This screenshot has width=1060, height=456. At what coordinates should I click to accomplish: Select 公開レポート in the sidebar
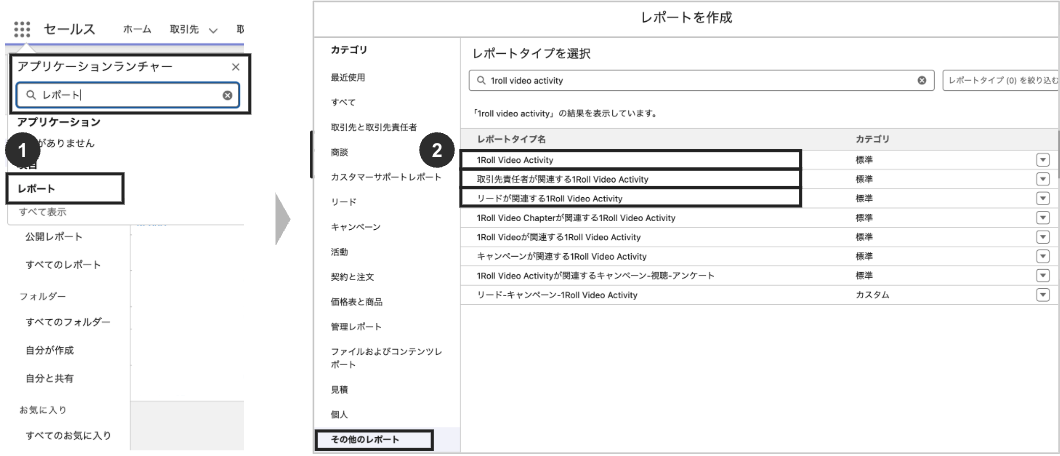(54, 237)
